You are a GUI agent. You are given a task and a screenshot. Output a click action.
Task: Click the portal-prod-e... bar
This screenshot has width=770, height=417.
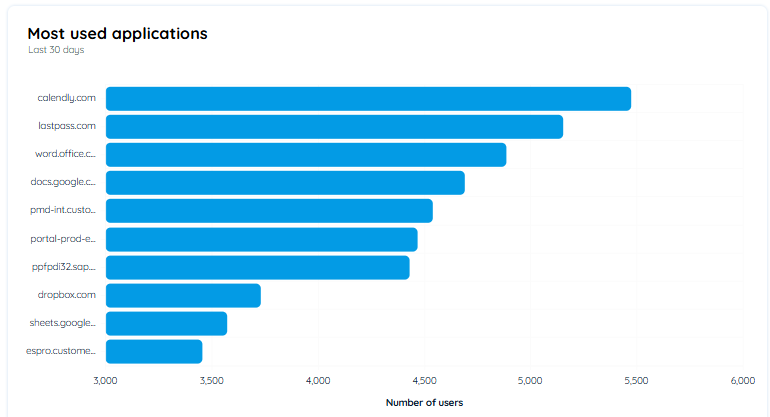point(262,240)
